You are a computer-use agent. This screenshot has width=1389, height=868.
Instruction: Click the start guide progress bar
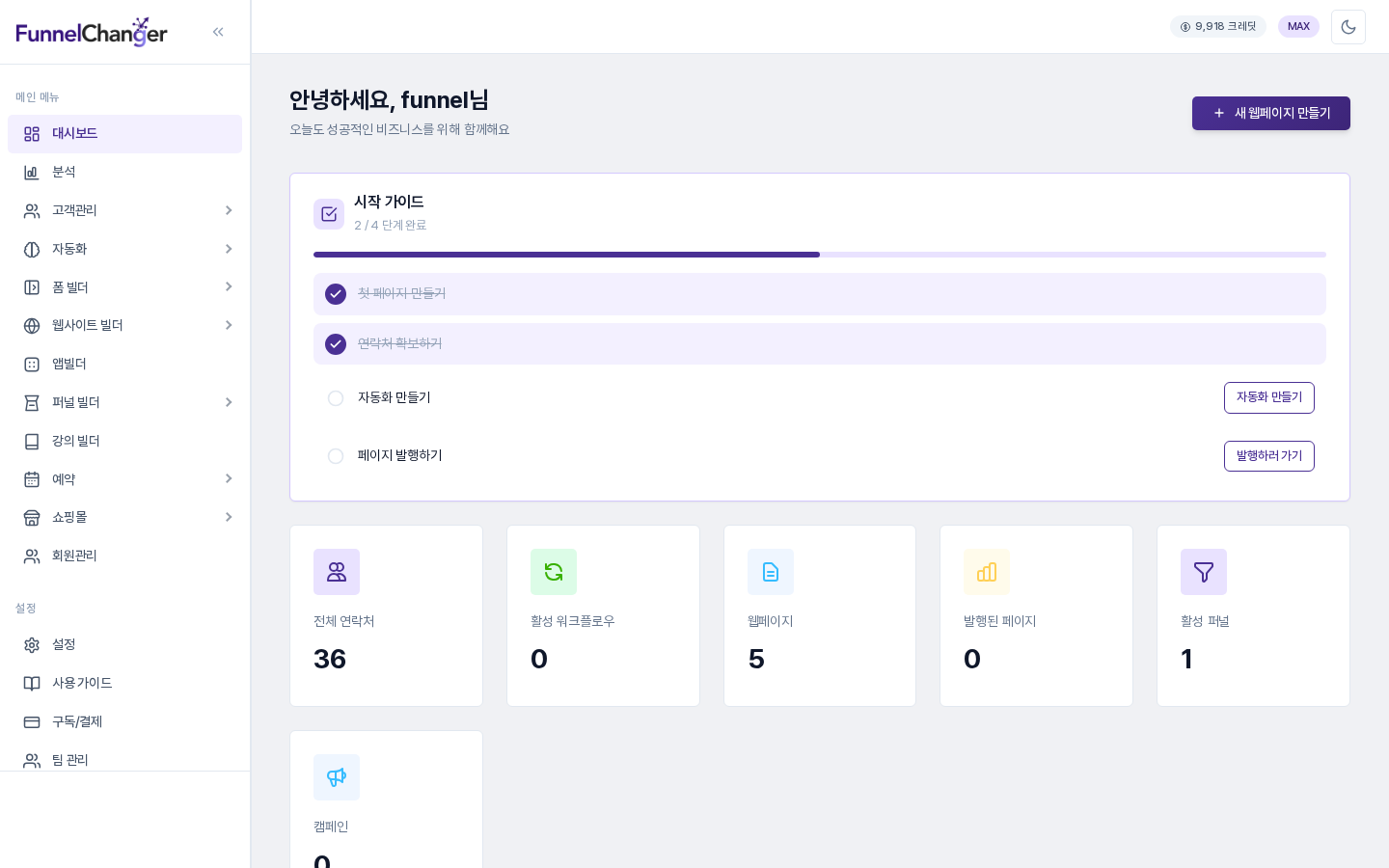click(820, 255)
